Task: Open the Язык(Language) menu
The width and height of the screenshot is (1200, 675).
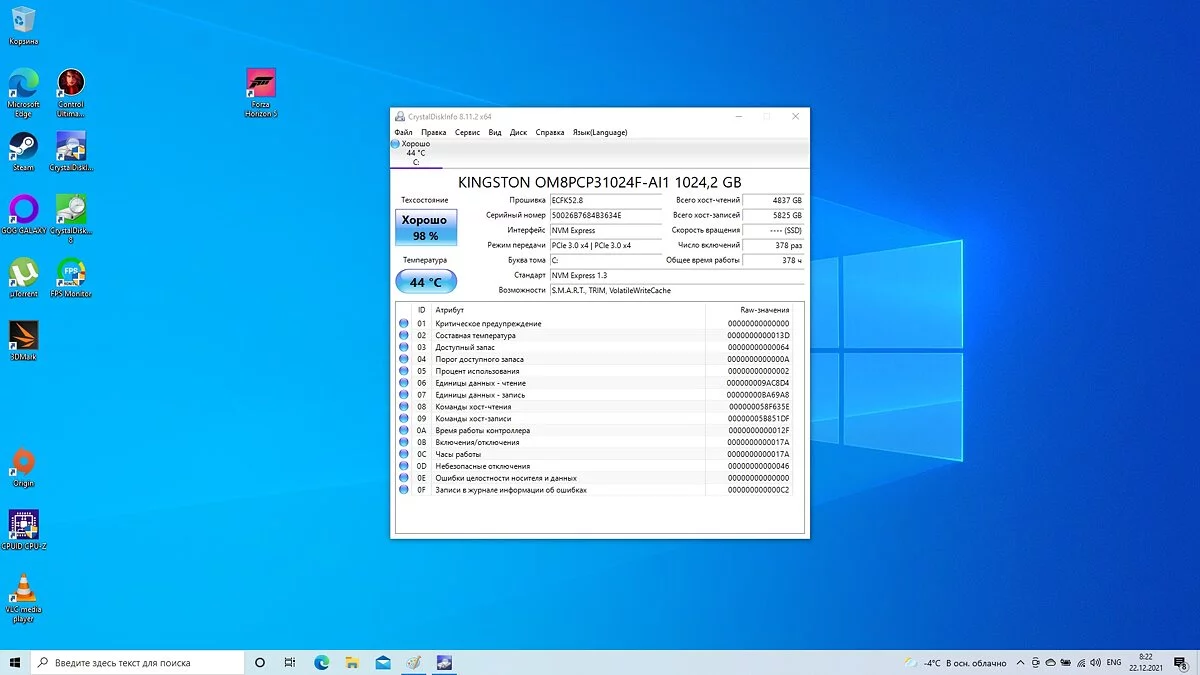Action: (x=600, y=132)
